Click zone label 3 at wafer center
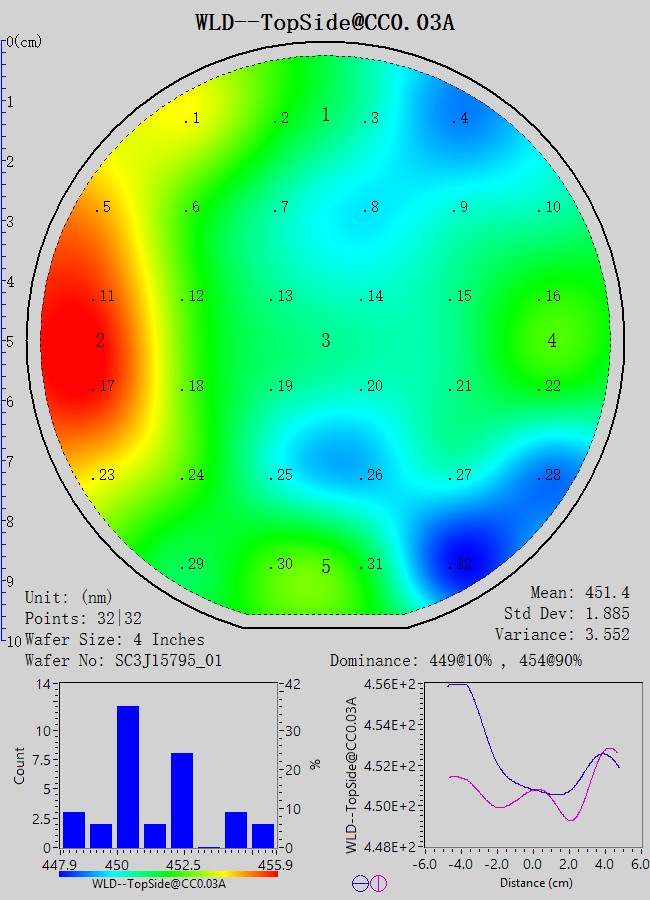Screen dimensions: 650x900 pyautogui.click(x=325, y=341)
